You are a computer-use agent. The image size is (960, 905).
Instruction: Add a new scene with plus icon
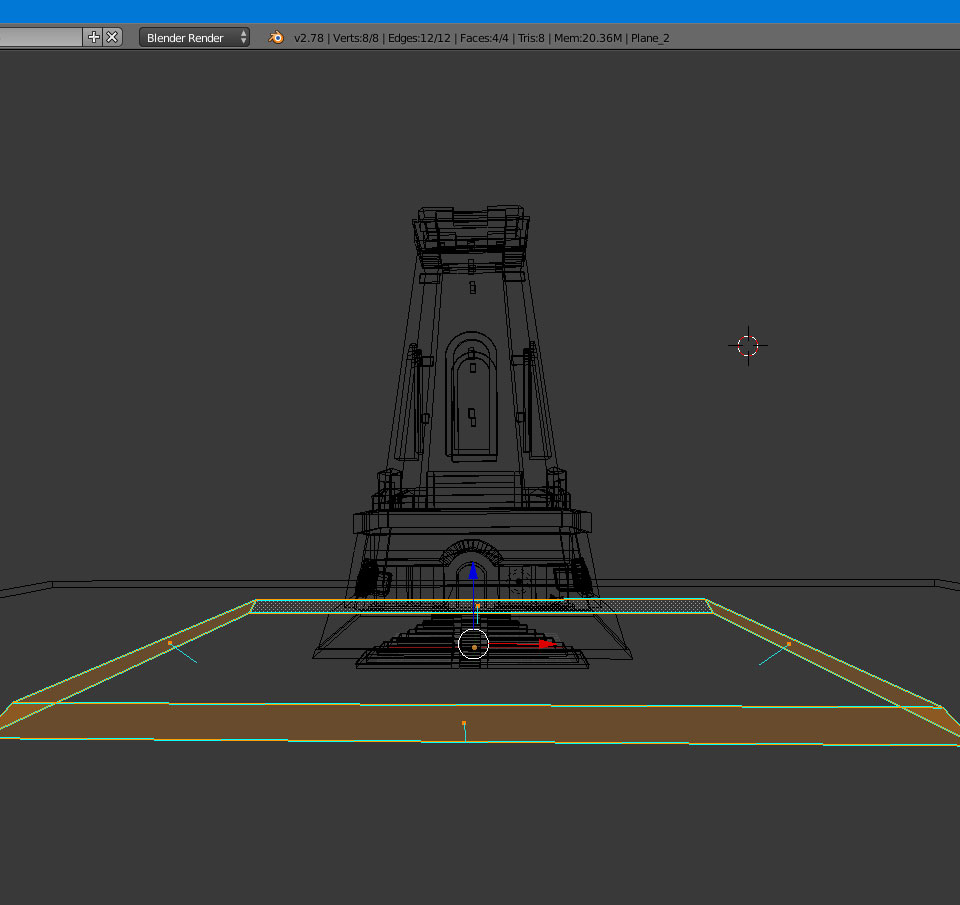(94, 37)
